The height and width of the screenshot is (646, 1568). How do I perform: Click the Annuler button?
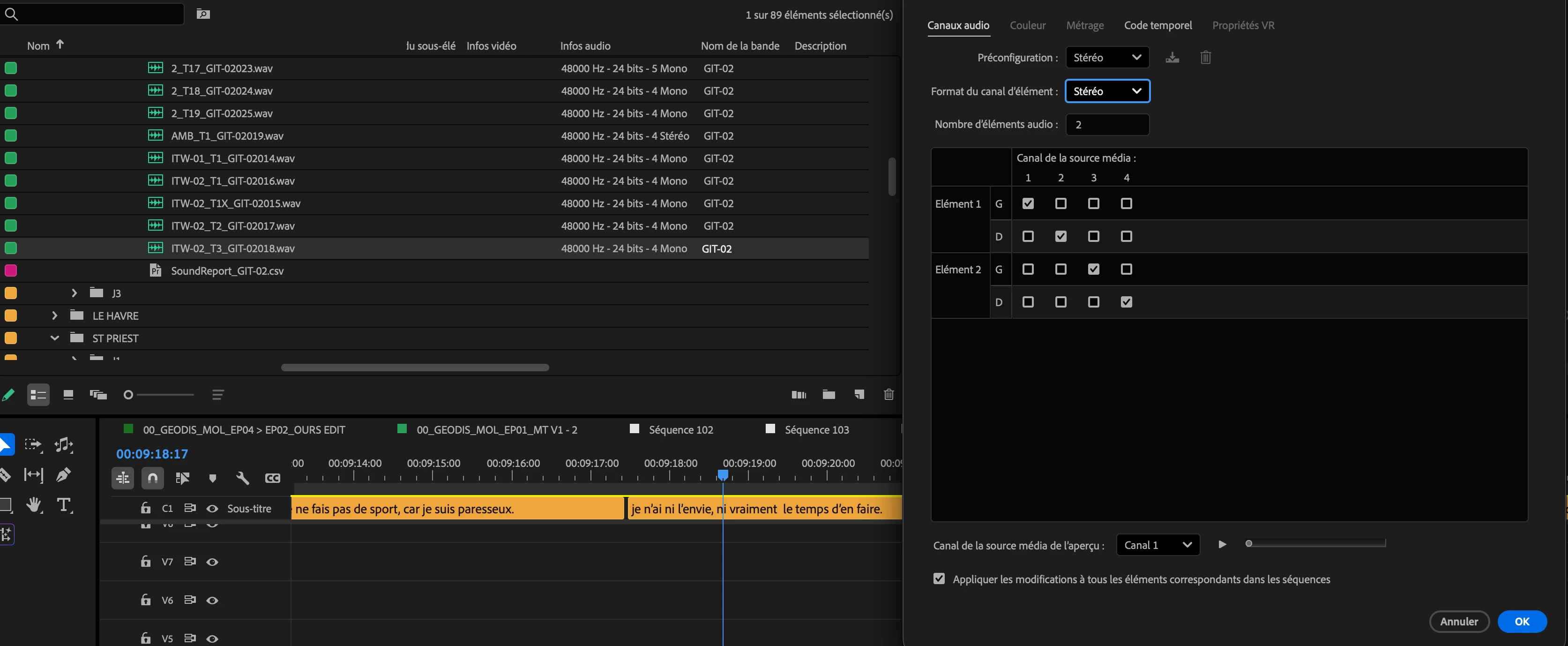1458,621
